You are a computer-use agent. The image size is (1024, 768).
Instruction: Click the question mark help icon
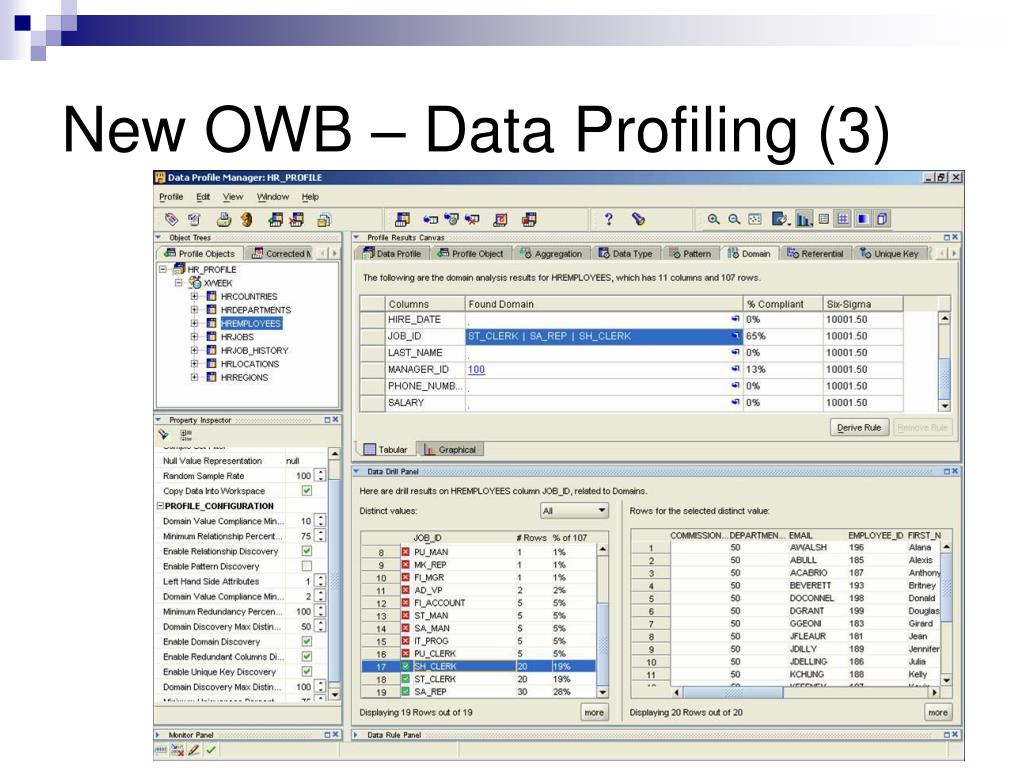[x=609, y=219]
